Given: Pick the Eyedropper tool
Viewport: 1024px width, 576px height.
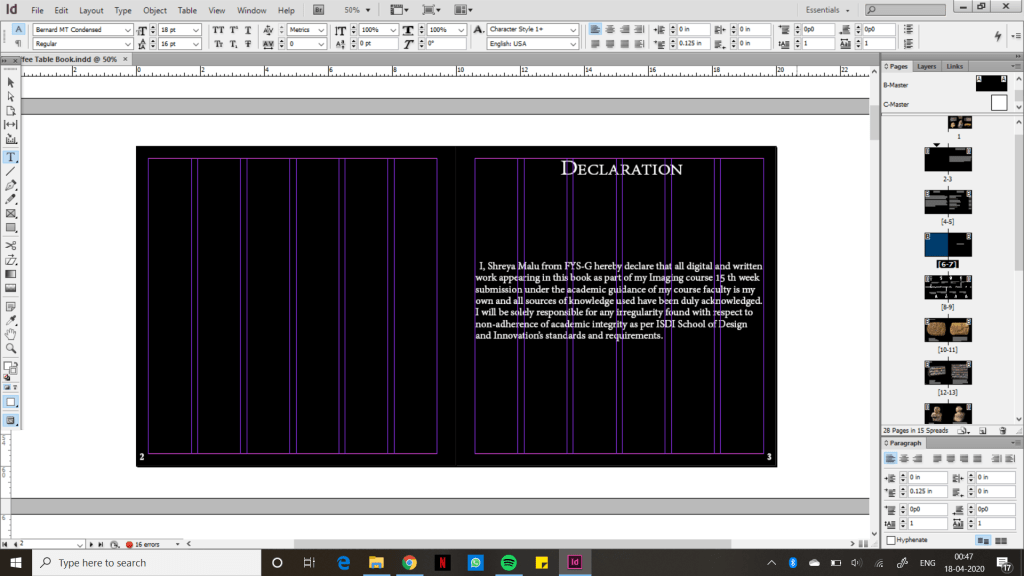Looking at the screenshot, I should pyautogui.click(x=11, y=319).
